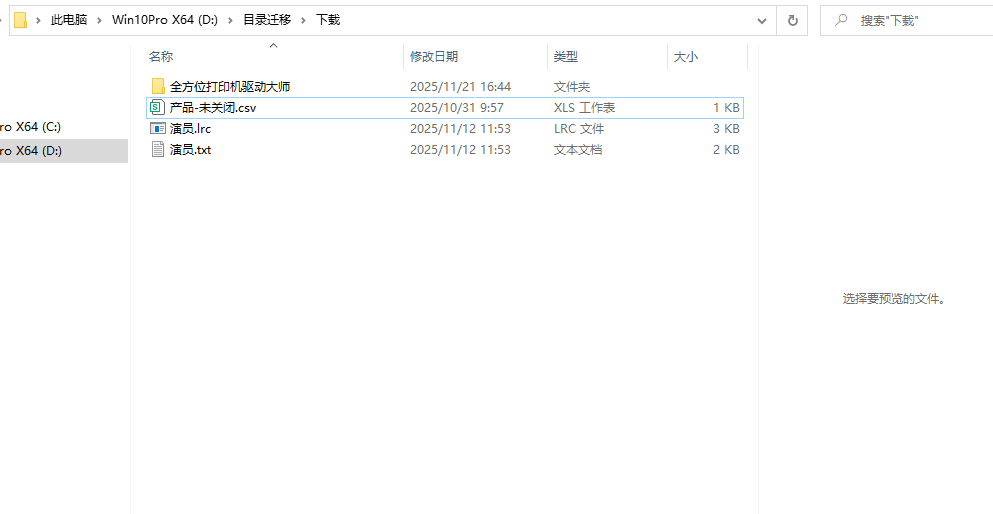The image size is (993, 514).
Task: Click the 1 KB size cell
Action: 726,108
